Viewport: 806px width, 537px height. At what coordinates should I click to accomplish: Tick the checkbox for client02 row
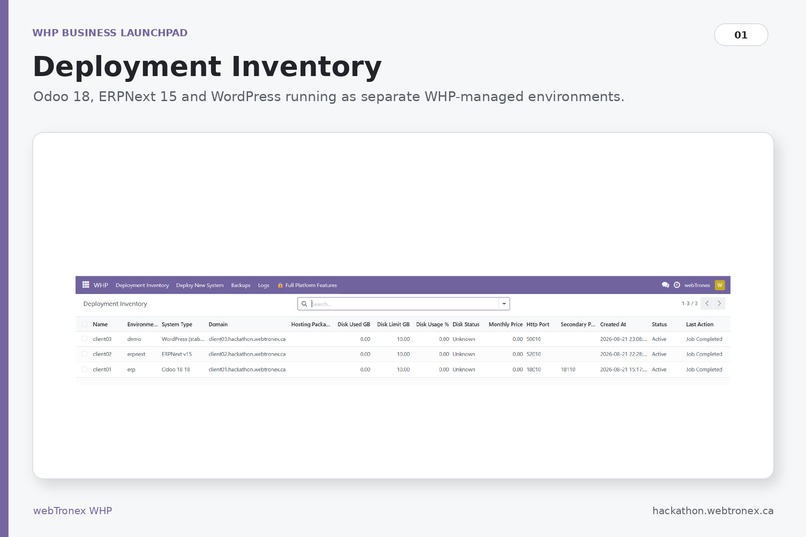[85, 354]
